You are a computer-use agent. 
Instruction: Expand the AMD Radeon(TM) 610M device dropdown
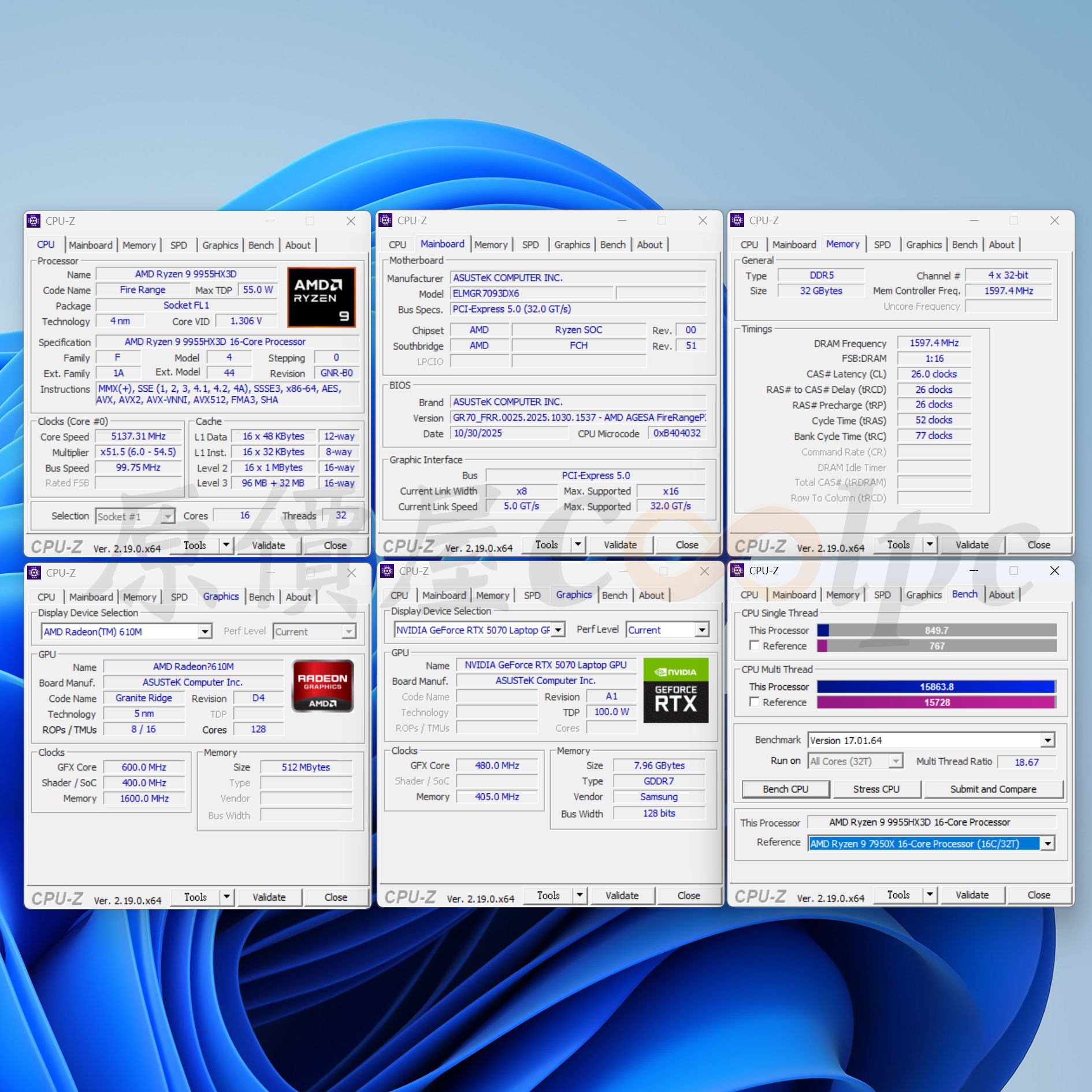click(x=205, y=632)
